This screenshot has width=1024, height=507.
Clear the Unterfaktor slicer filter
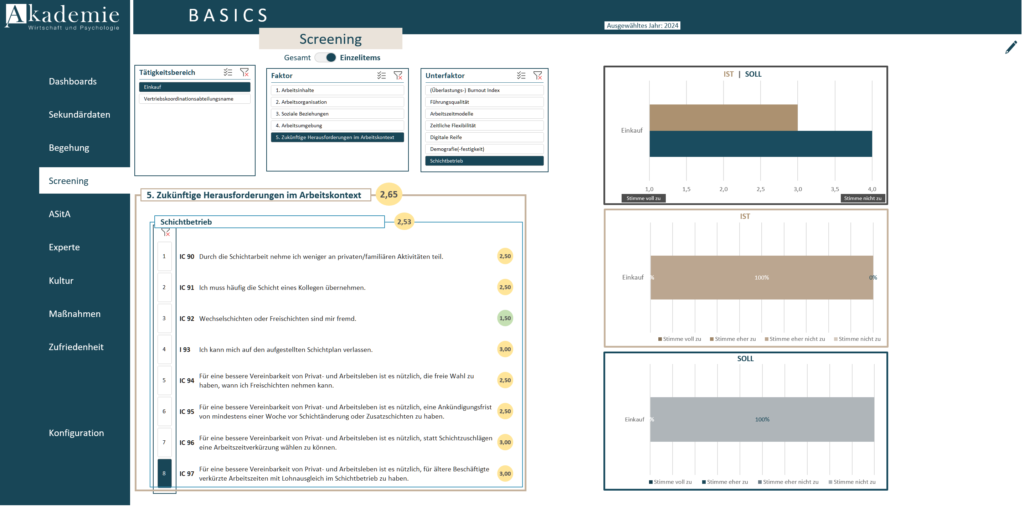pyautogui.click(x=537, y=75)
